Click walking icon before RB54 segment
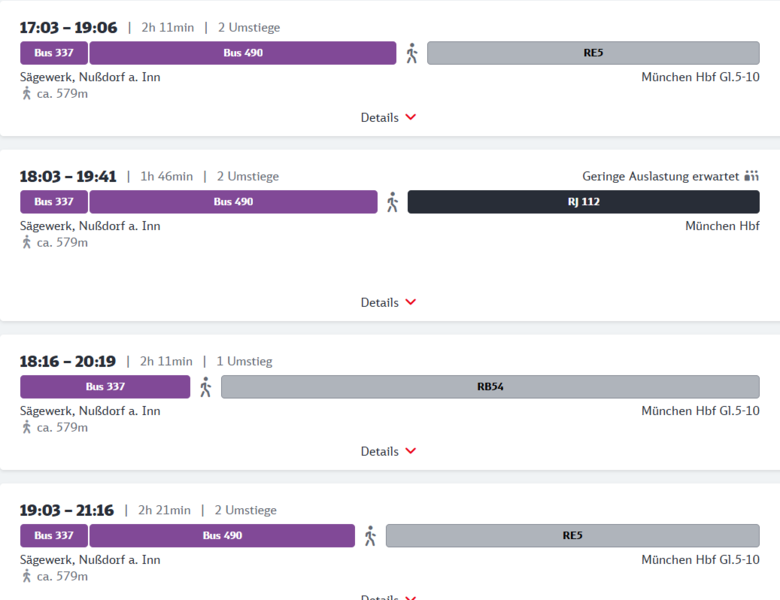The height and width of the screenshot is (600, 780). coord(205,387)
